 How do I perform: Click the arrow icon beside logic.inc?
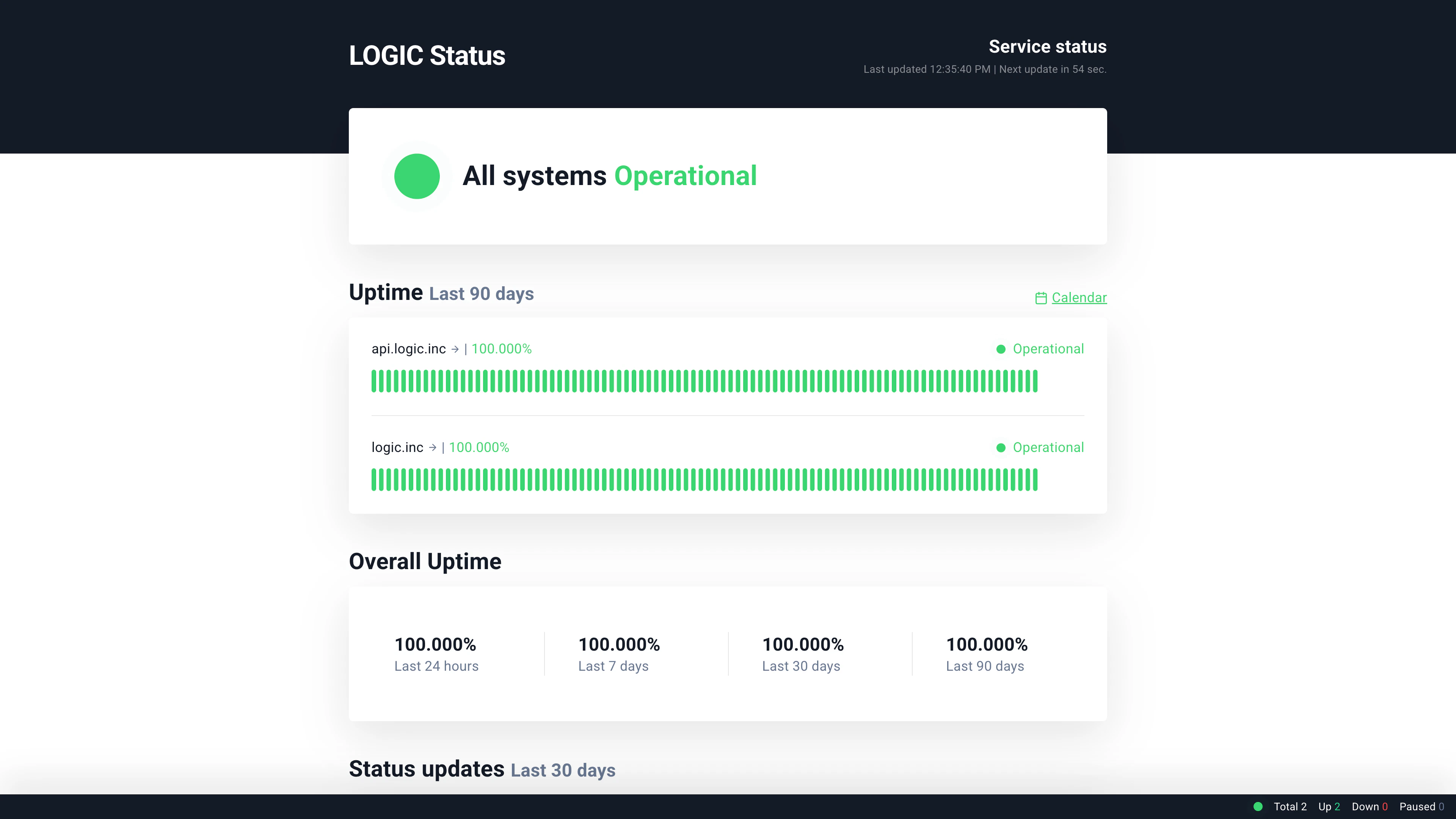(x=433, y=447)
